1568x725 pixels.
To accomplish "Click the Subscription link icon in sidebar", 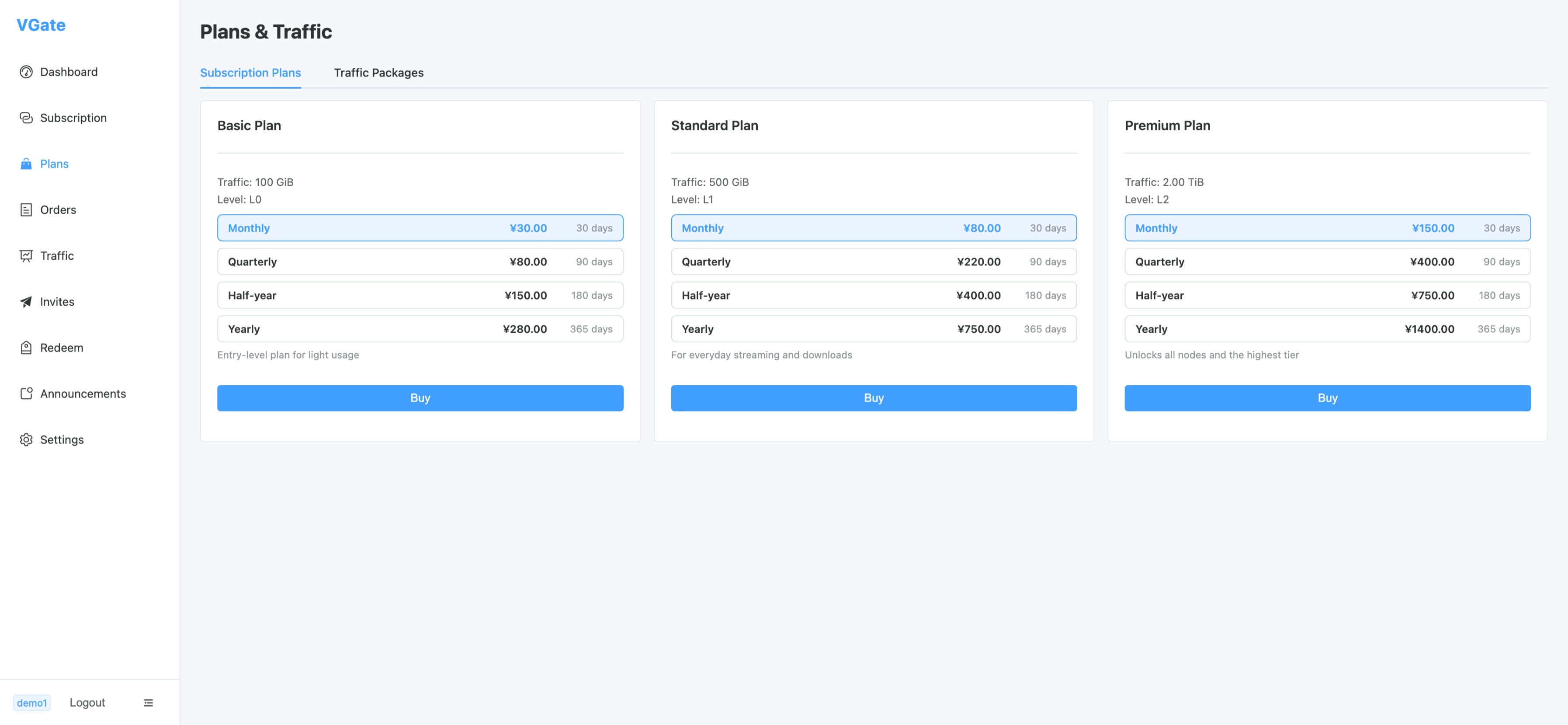I will pyautogui.click(x=25, y=118).
